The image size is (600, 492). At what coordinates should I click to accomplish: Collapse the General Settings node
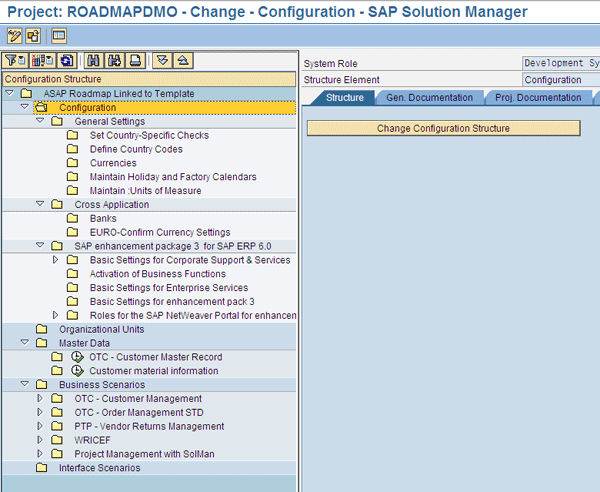point(40,121)
